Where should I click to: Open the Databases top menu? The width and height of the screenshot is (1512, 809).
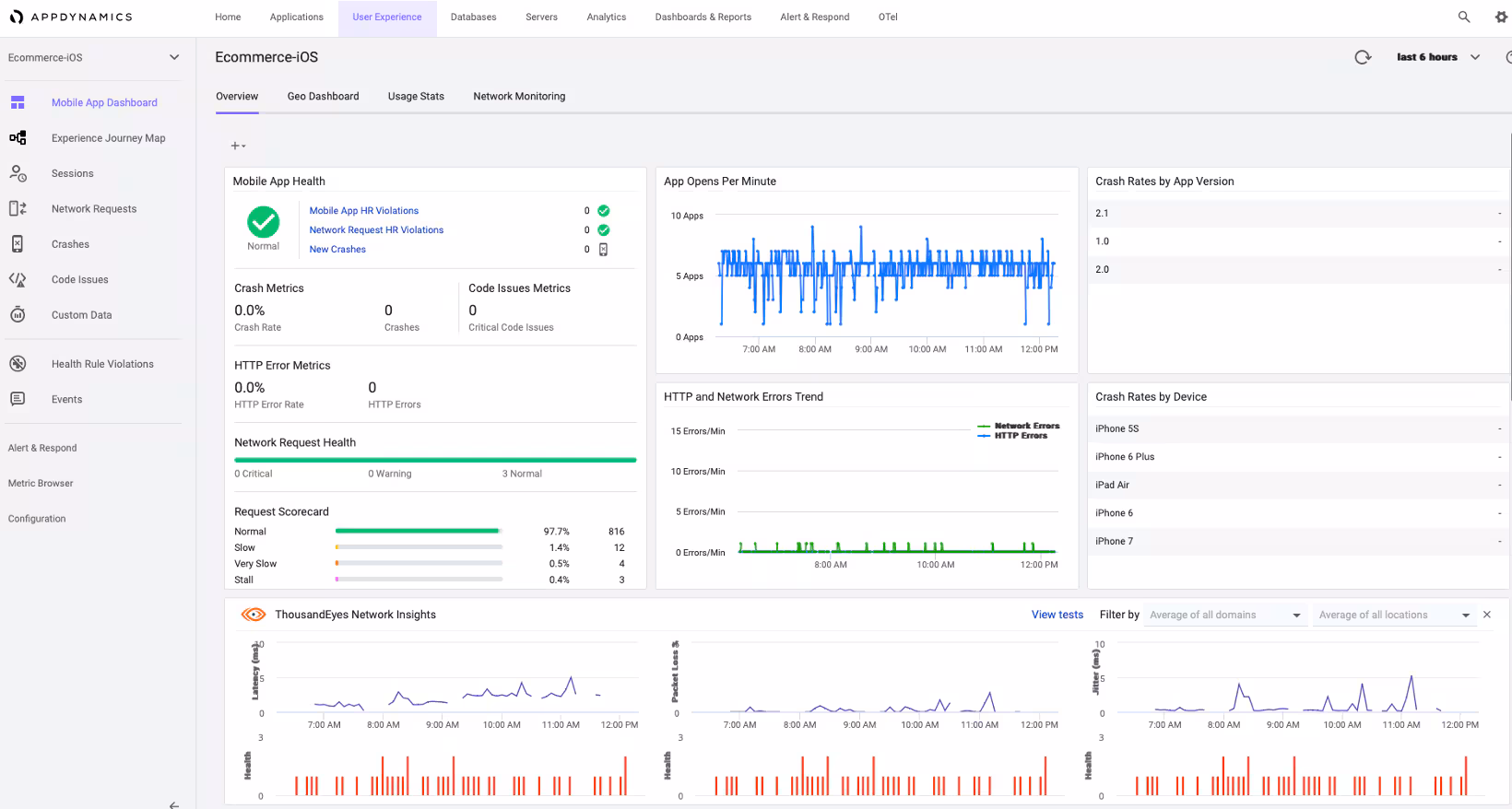tap(473, 18)
